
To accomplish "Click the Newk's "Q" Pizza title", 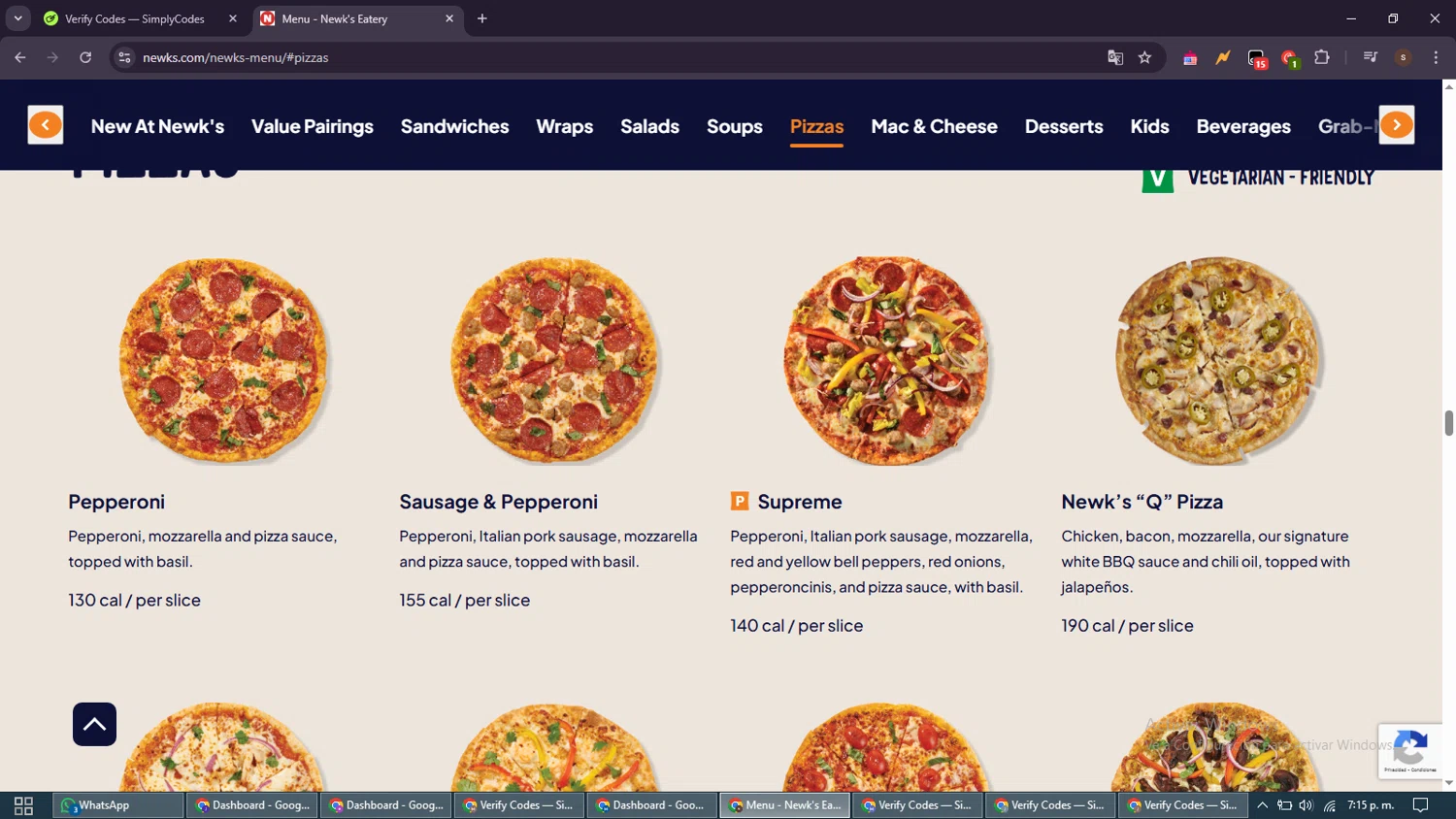I will (1142, 502).
